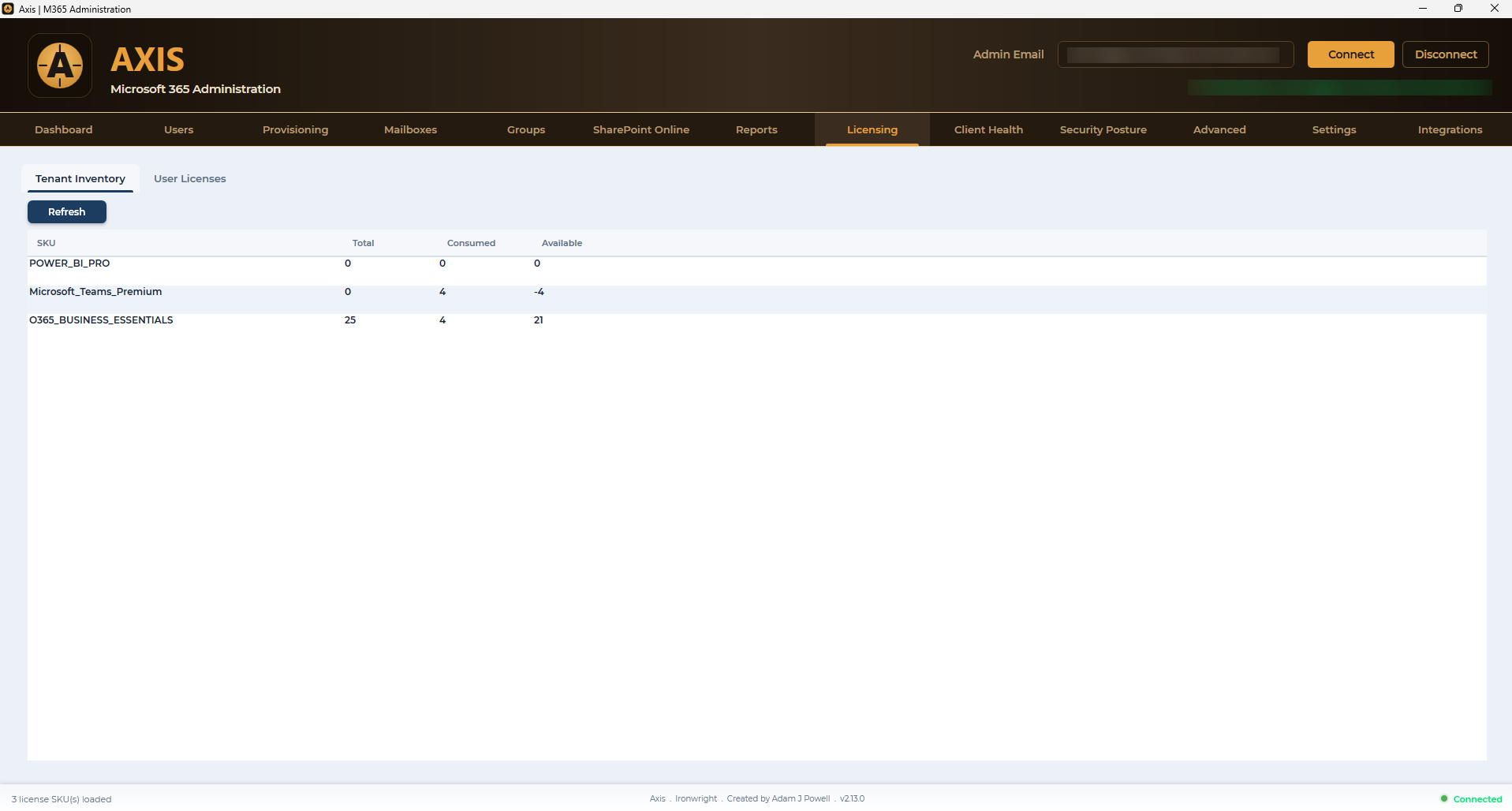Open the Integrations tab
Image resolution: width=1512 pixels, height=811 pixels.
1450,129
